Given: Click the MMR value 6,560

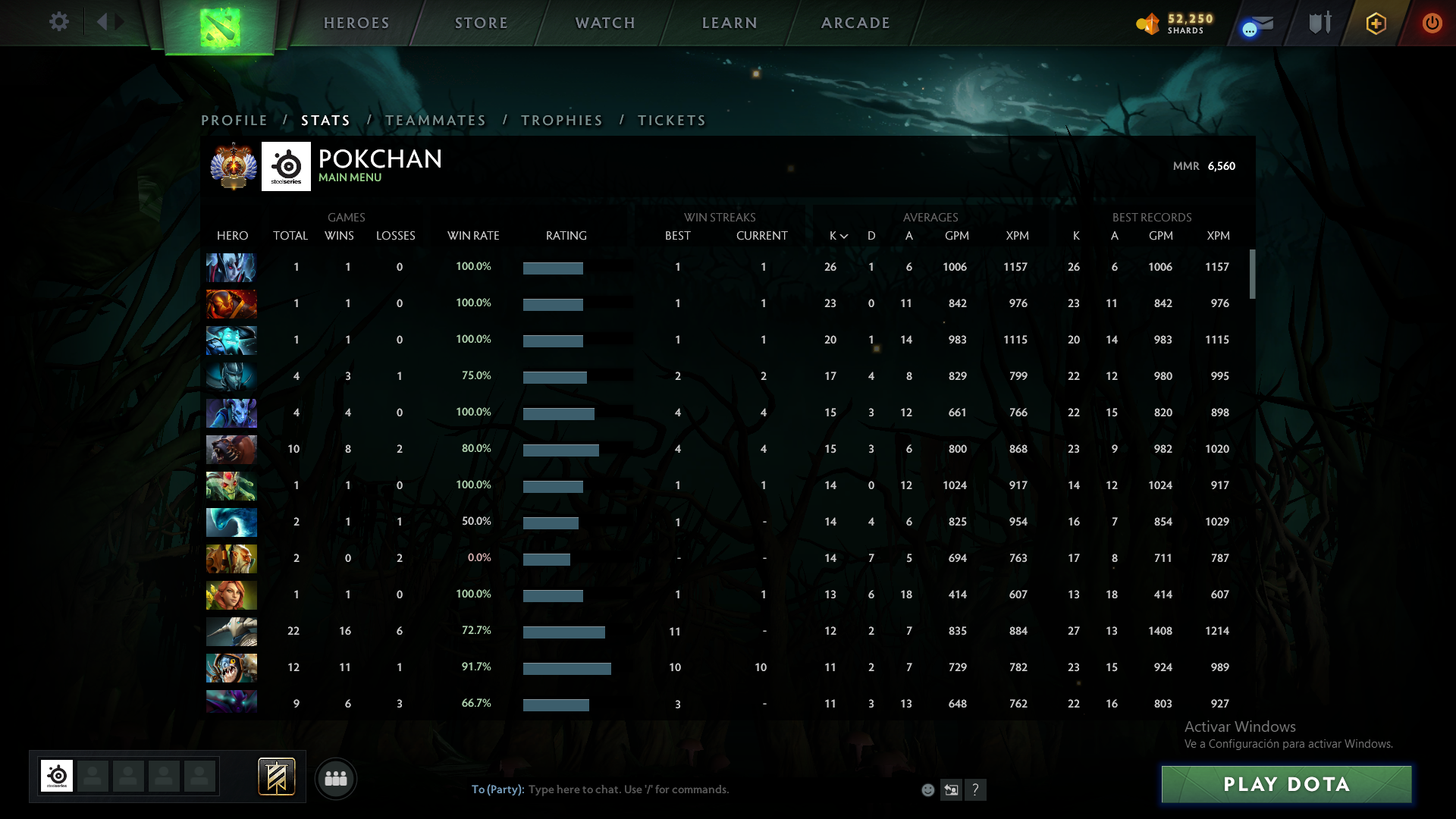Looking at the screenshot, I should (1222, 166).
